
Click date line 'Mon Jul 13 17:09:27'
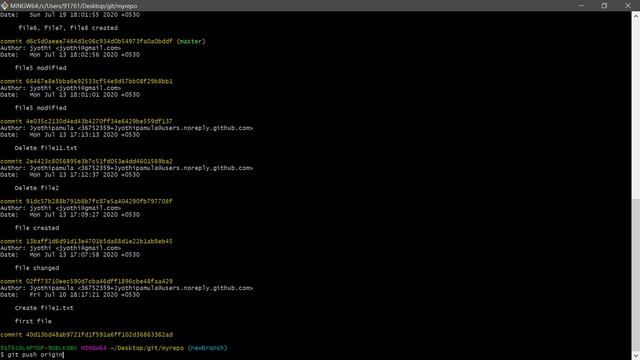(x=70, y=215)
